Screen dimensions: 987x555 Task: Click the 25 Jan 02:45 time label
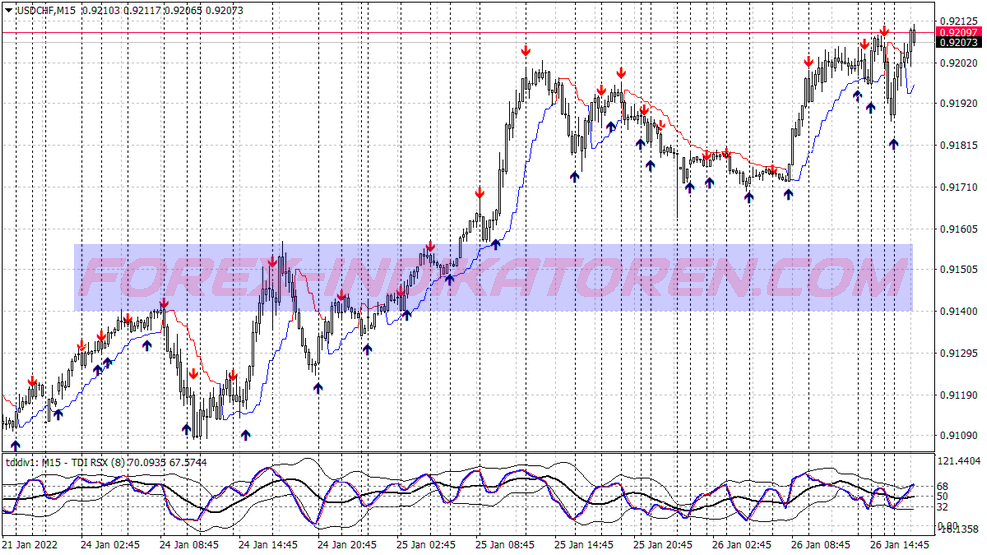coord(426,544)
